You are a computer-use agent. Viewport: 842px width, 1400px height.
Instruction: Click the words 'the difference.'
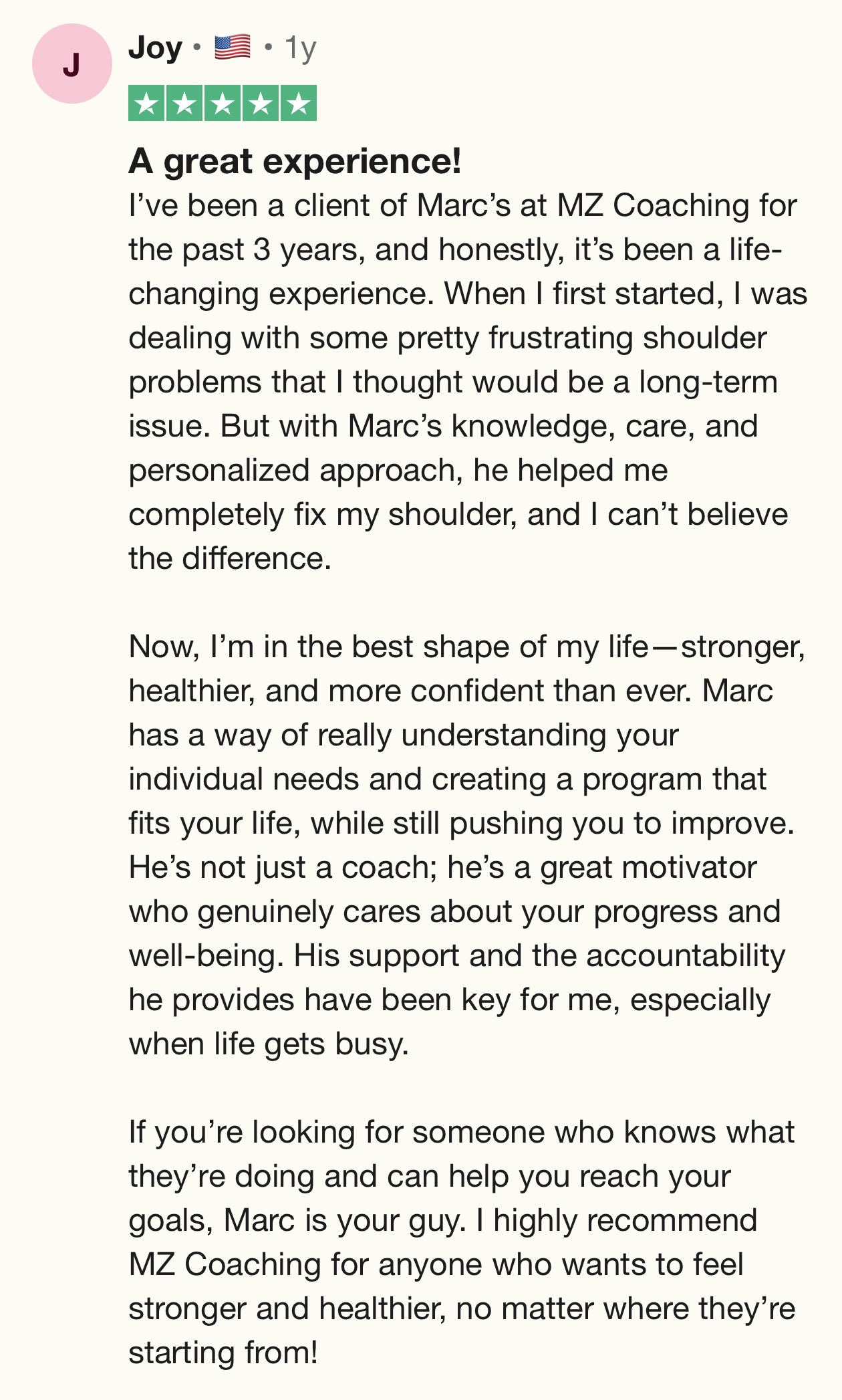point(230,559)
